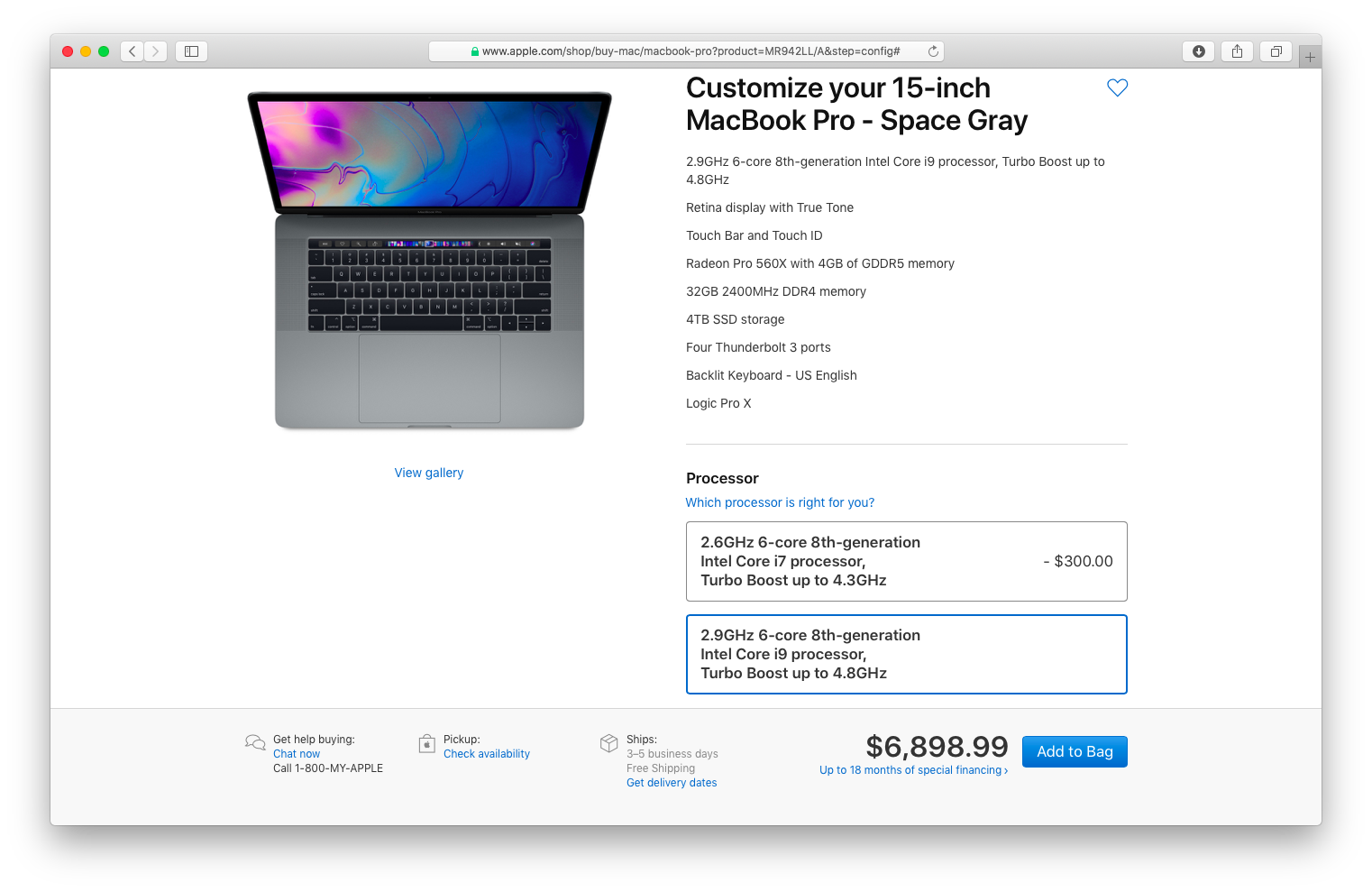The image size is (1372, 892).
Task: Save to favorites with heart icon
Action: 1117,87
